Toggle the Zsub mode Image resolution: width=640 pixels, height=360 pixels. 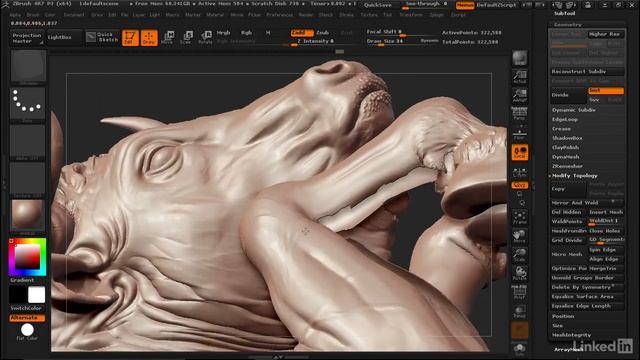pos(322,32)
